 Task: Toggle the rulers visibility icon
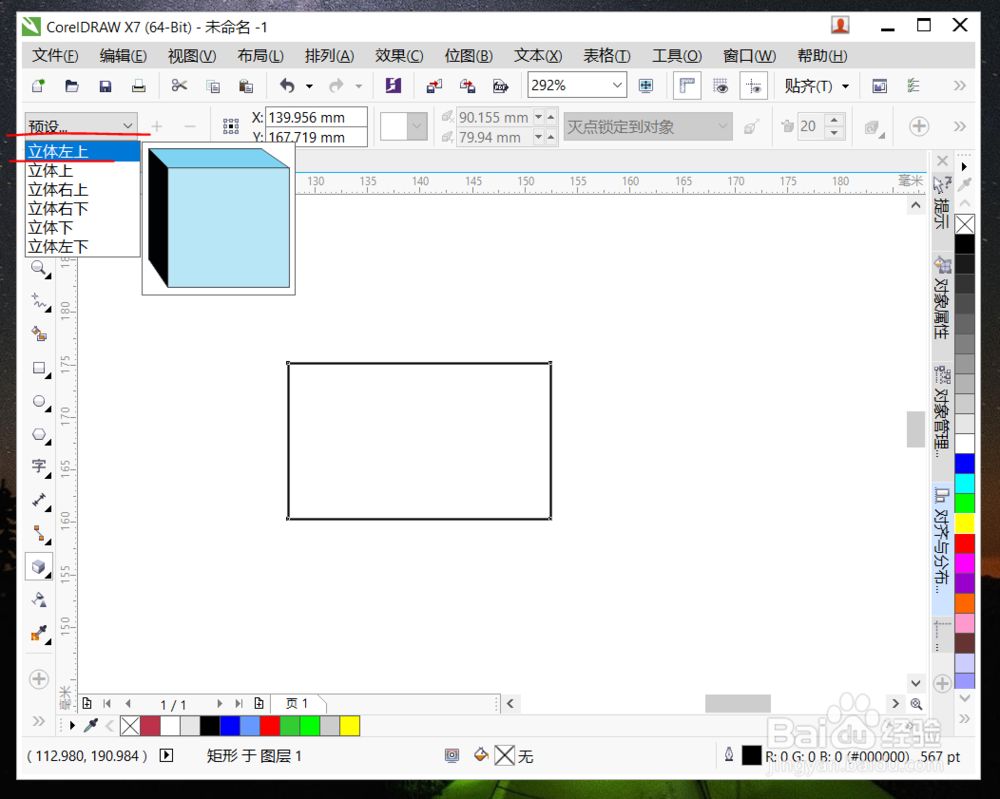click(687, 86)
